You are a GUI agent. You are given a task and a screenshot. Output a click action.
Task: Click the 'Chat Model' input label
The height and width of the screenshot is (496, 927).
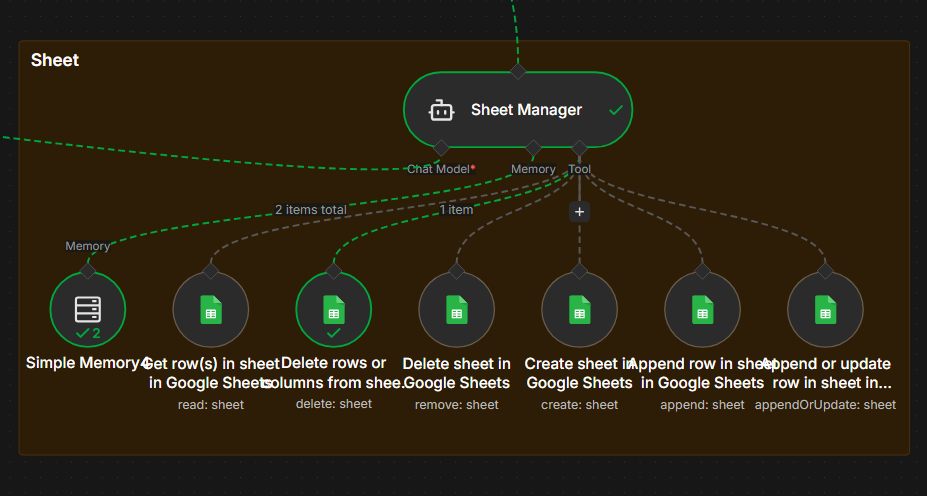click(x=438, y=169)
